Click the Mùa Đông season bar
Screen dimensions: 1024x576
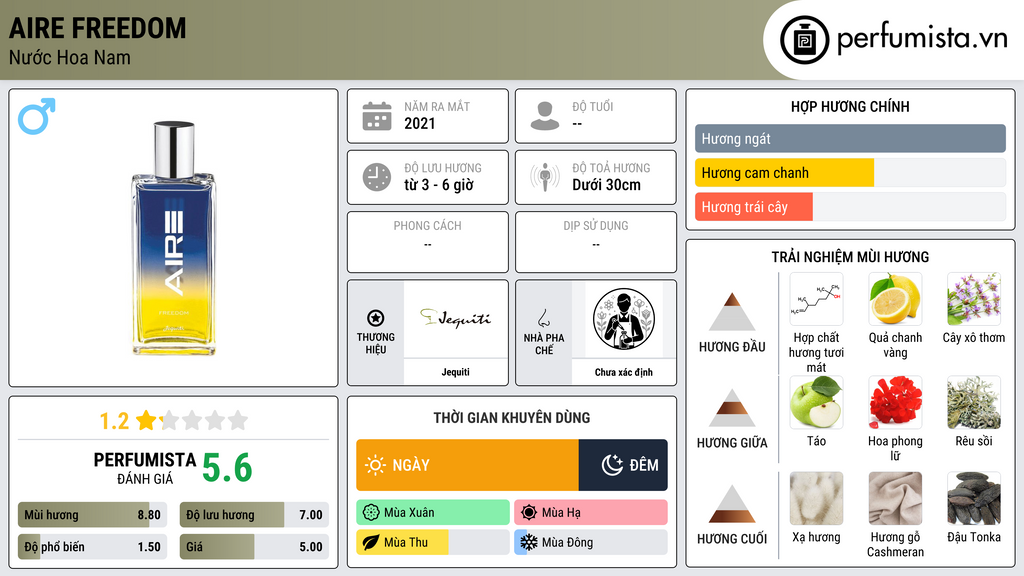[x=591, y=542]
